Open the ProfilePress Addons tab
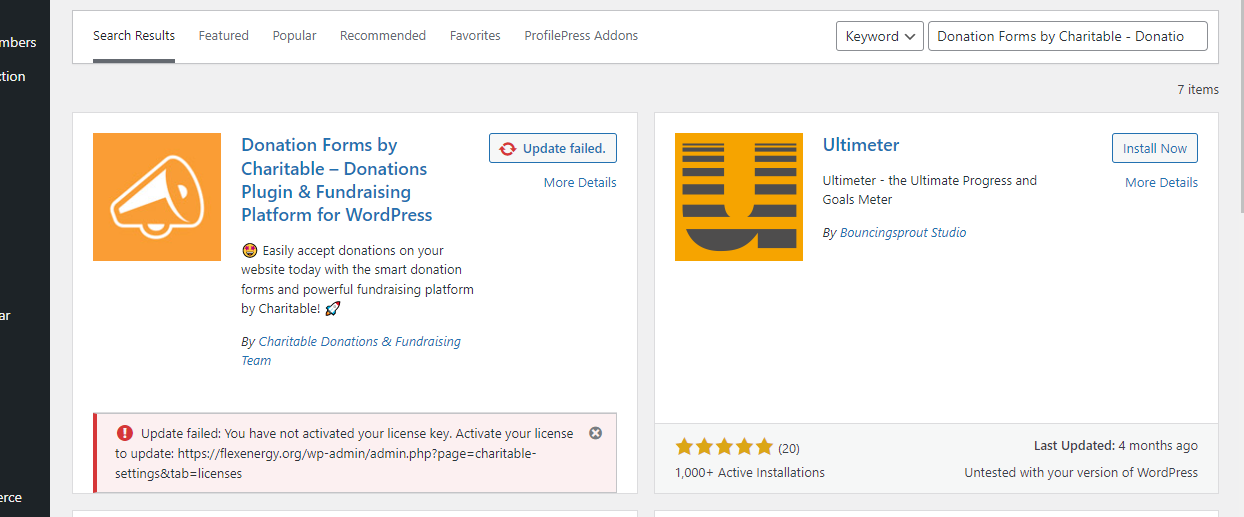The height and width of the screenshot is (517, 1244). (581, 36)
